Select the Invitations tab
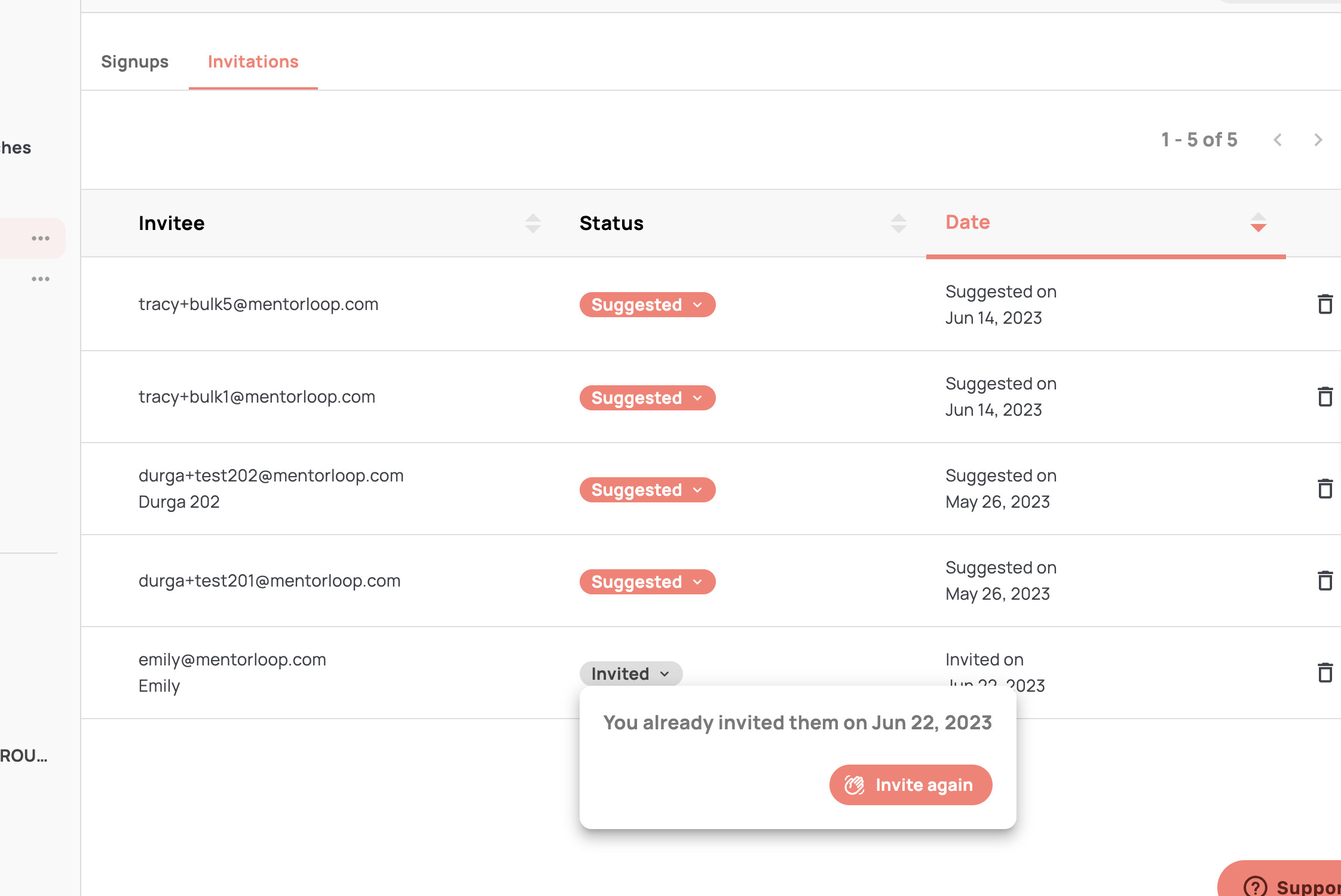This screenshot has height=896, width=1341. pos(253,62)
